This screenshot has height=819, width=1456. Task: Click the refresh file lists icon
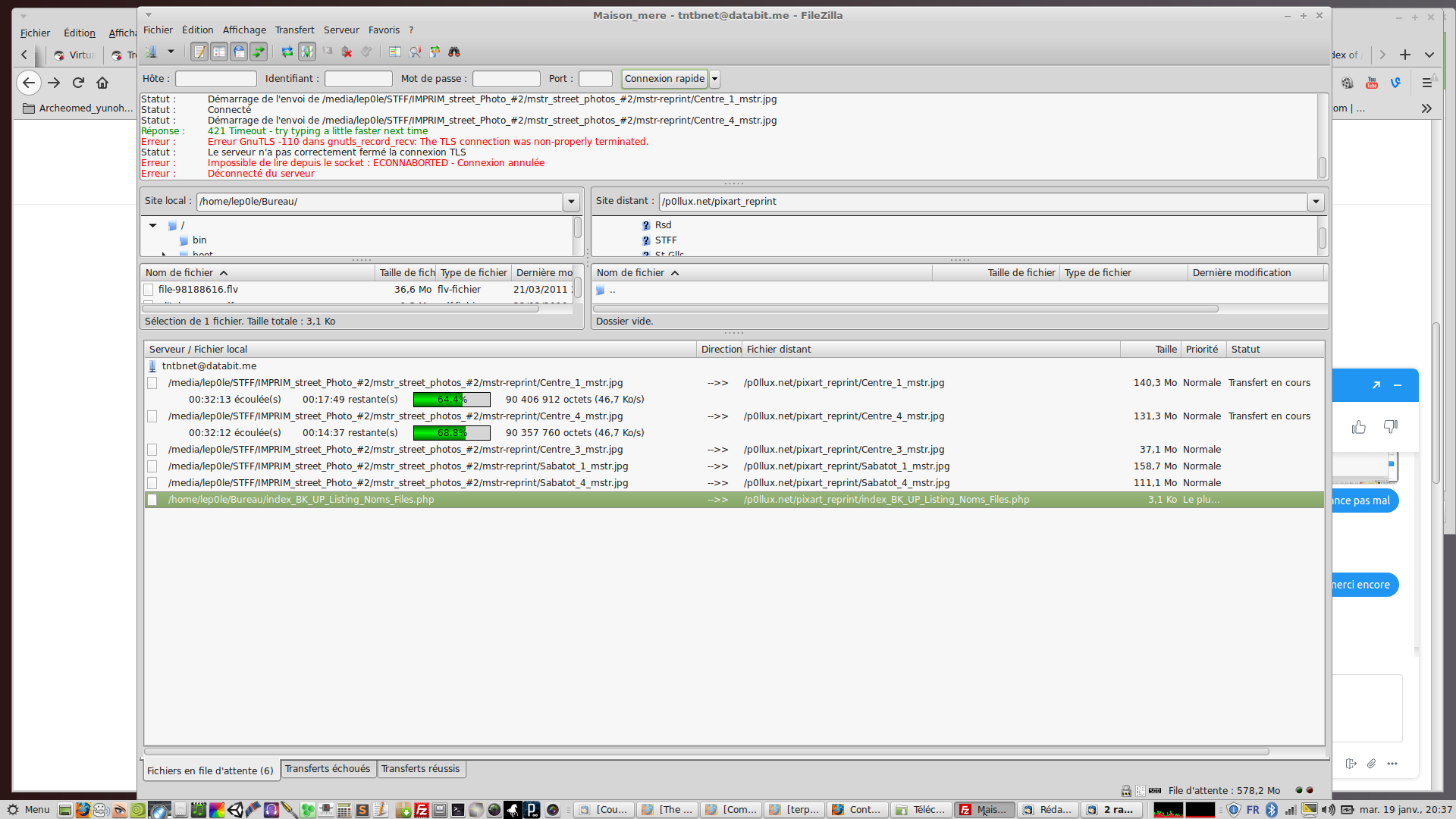[x=287, y=52]
